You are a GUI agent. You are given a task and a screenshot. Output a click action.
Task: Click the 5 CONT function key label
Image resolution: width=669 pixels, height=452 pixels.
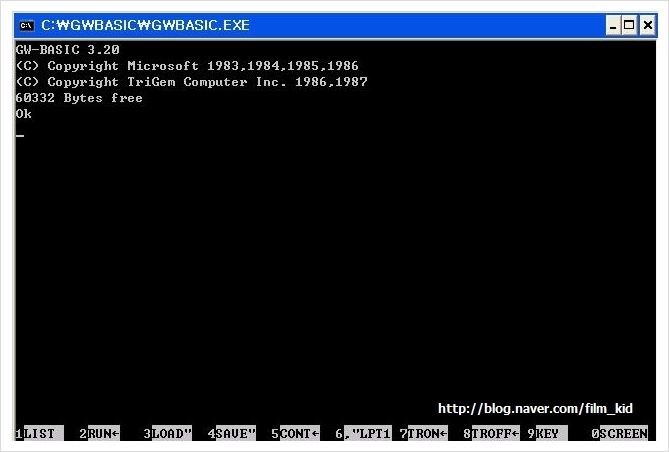(x=296, y=433)
